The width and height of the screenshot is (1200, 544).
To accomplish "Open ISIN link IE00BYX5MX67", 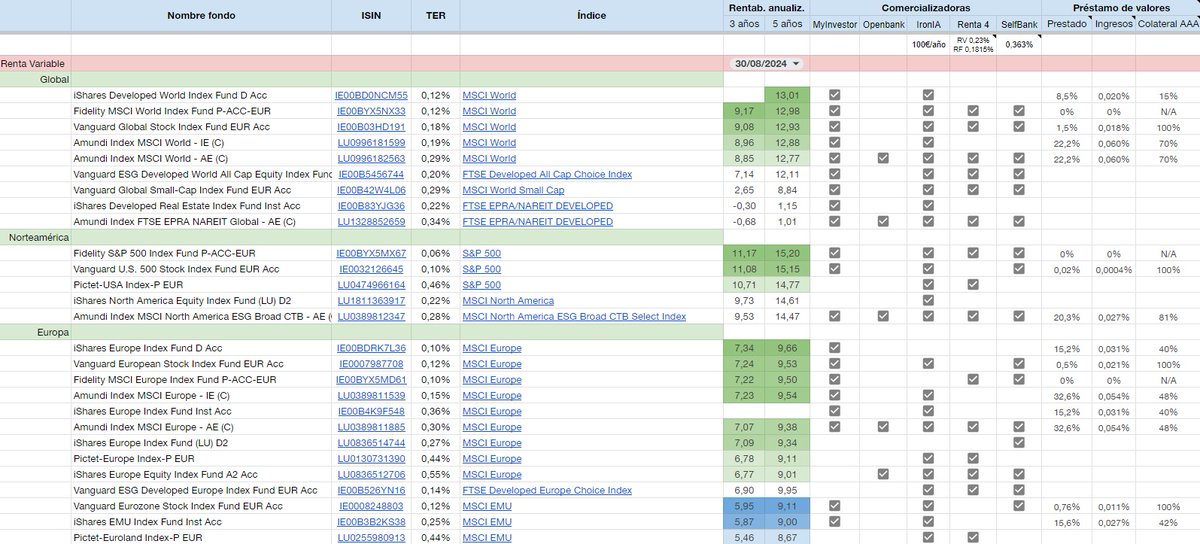I will [371, 254].
